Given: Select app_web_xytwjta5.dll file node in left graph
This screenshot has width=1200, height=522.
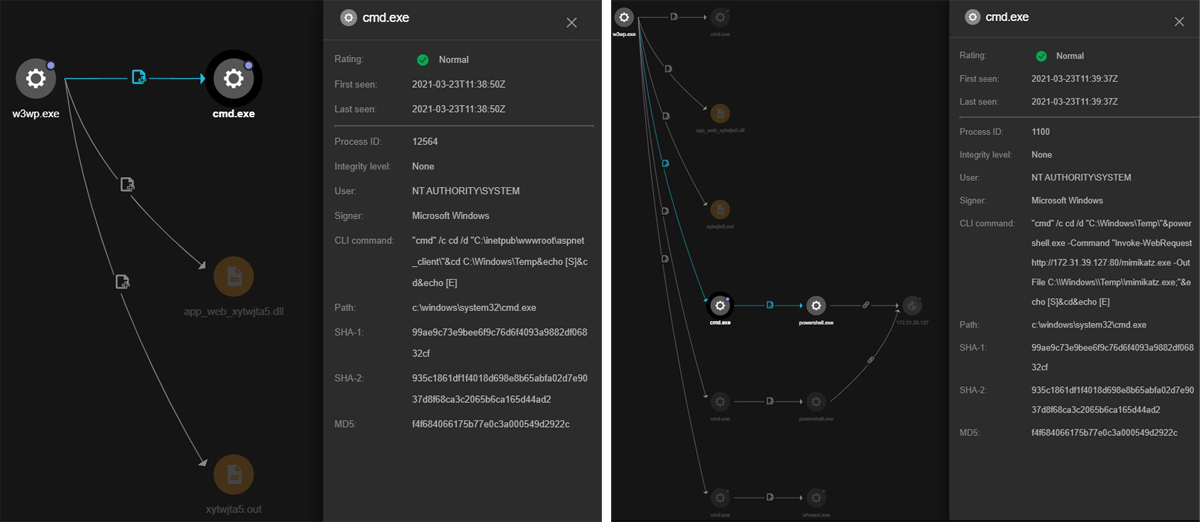Looking at the screenshot, I should (233, 276).
